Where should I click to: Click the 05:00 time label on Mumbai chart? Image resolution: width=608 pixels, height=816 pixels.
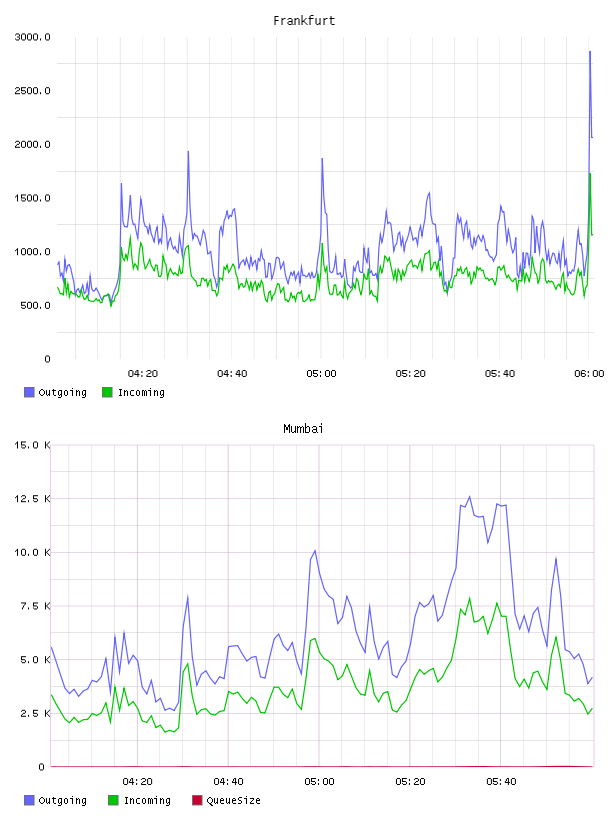tap(319, 782)
